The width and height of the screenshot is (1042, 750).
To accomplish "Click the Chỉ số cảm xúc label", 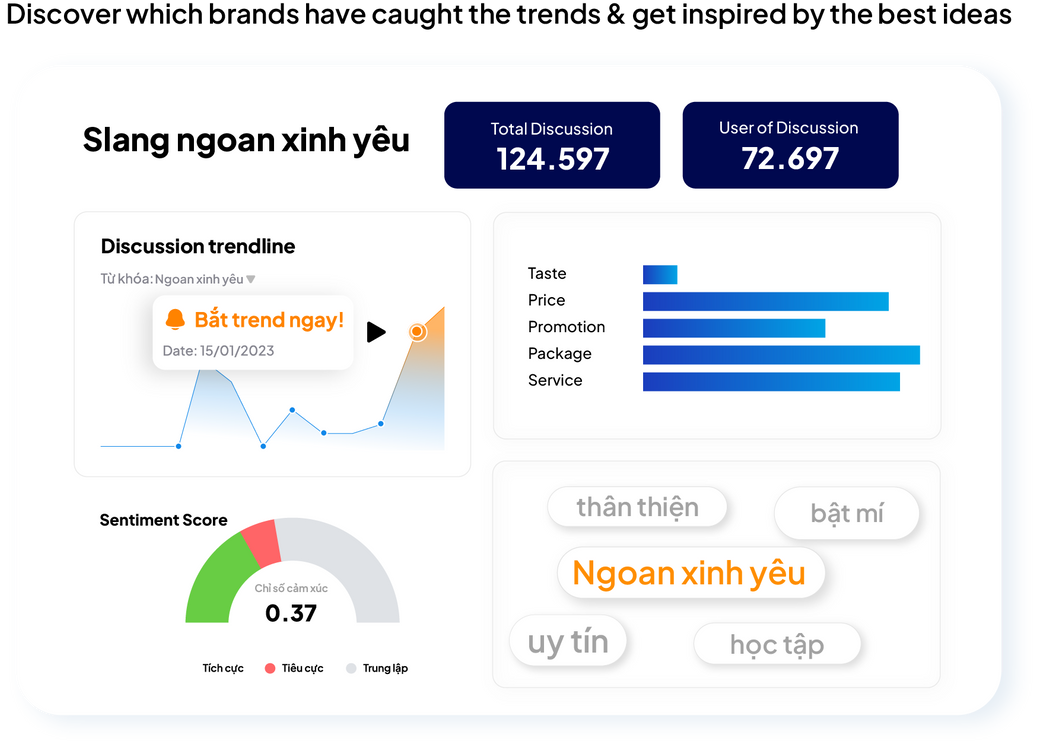I will [291, 589].
